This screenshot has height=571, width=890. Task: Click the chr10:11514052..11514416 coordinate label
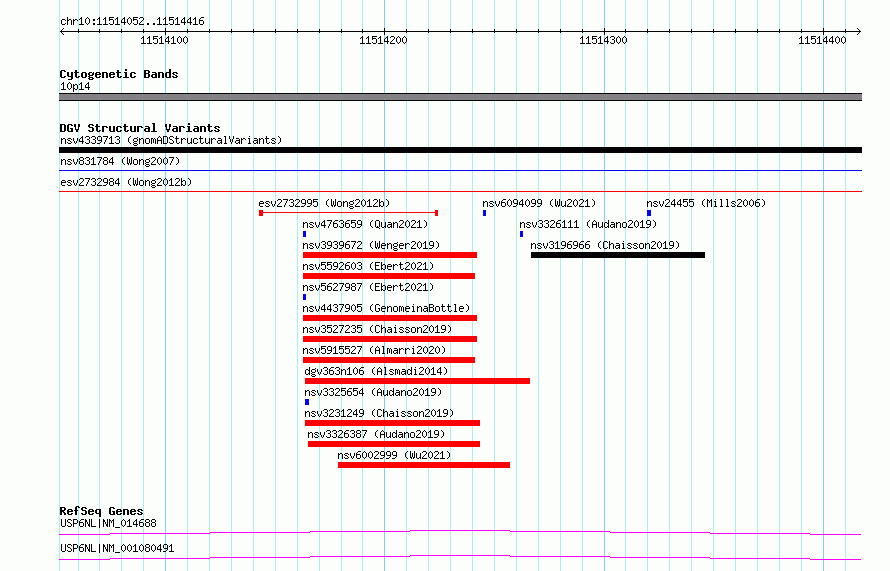(132, 22)
